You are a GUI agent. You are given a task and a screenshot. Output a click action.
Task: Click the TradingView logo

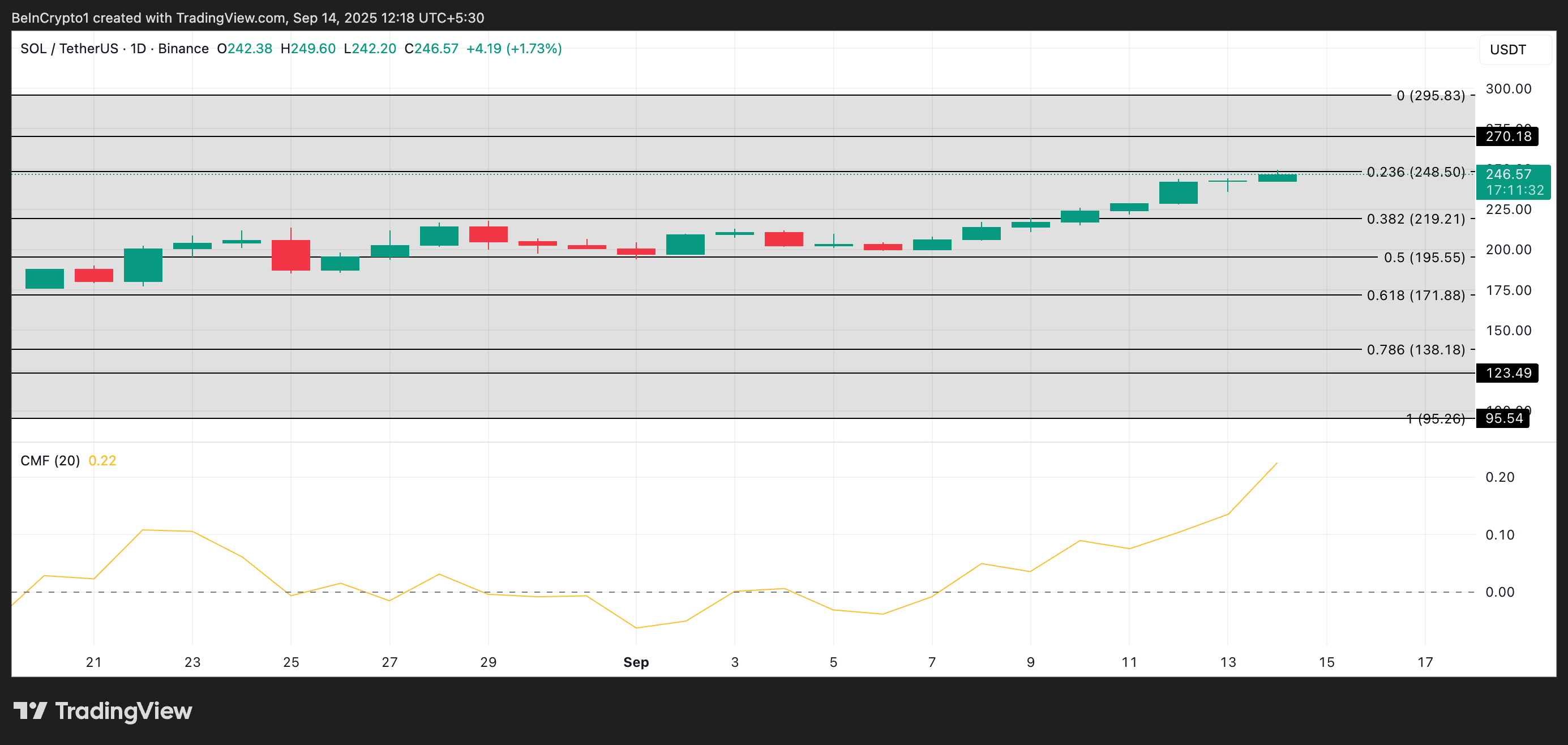pyautogui.click(x=104, y=711)
